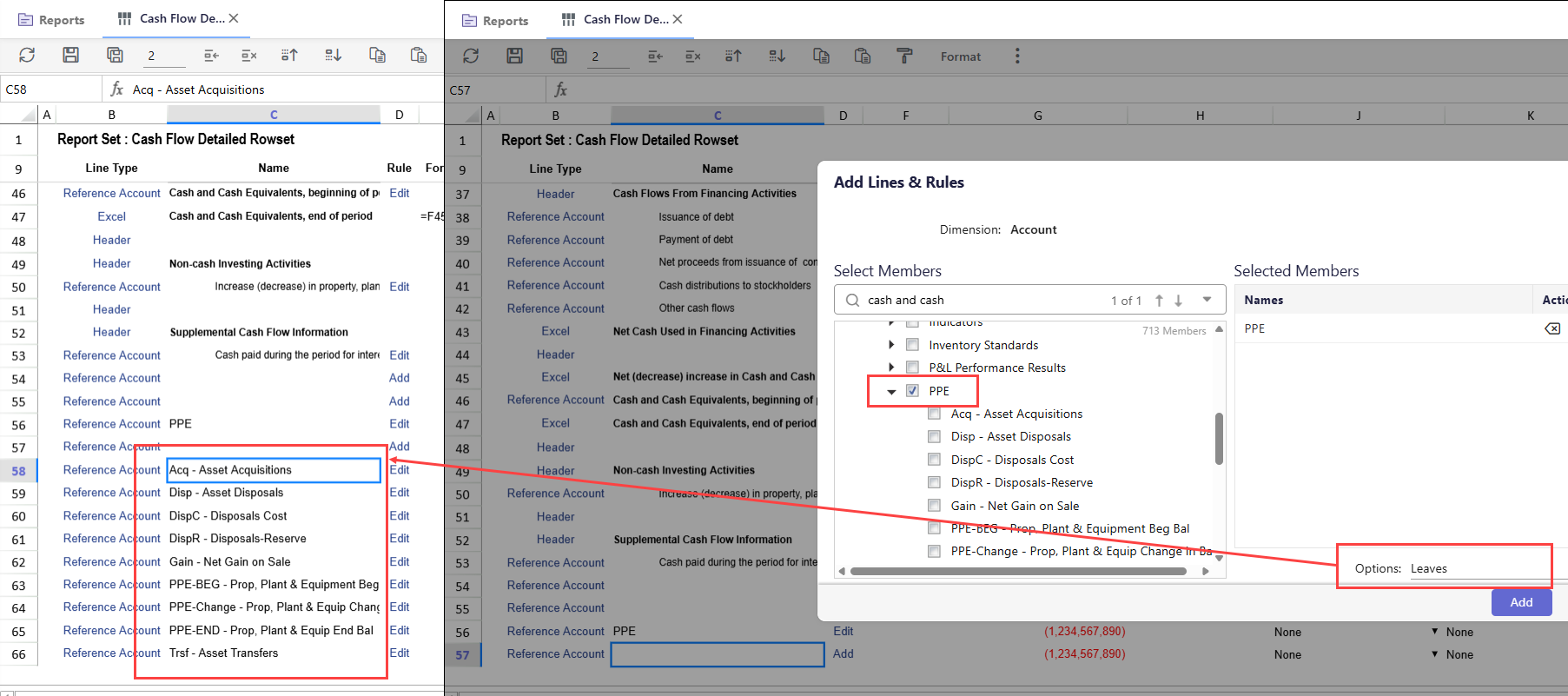Click Edit link in right window row 56
The height and width of the screenshot is (696, 1568).
tap(844, 631)
